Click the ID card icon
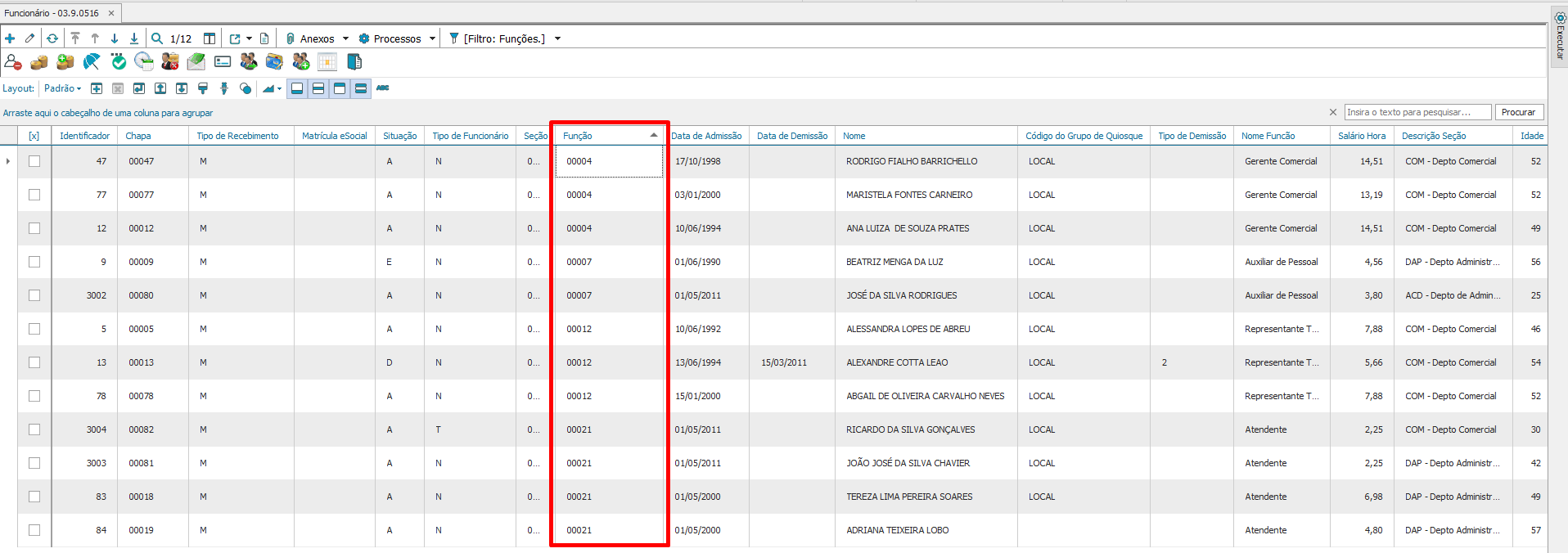 click(x=223, y=61)
